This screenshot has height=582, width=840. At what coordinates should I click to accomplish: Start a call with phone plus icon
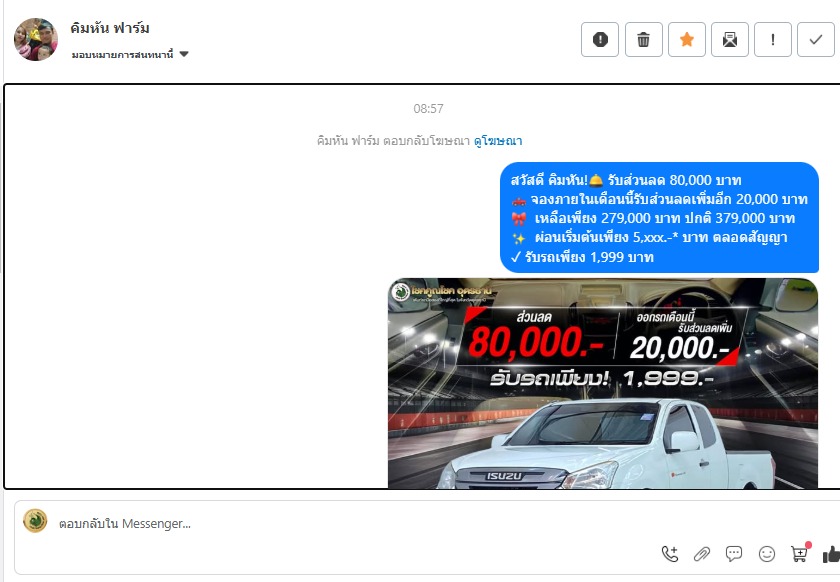click(670, 554)
